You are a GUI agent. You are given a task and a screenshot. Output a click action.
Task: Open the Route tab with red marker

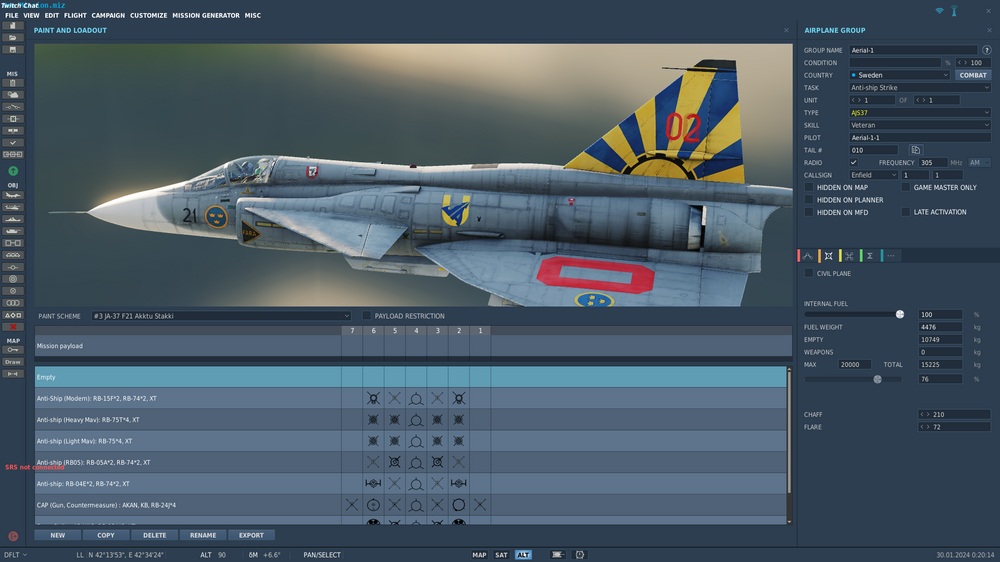[808, 256]
